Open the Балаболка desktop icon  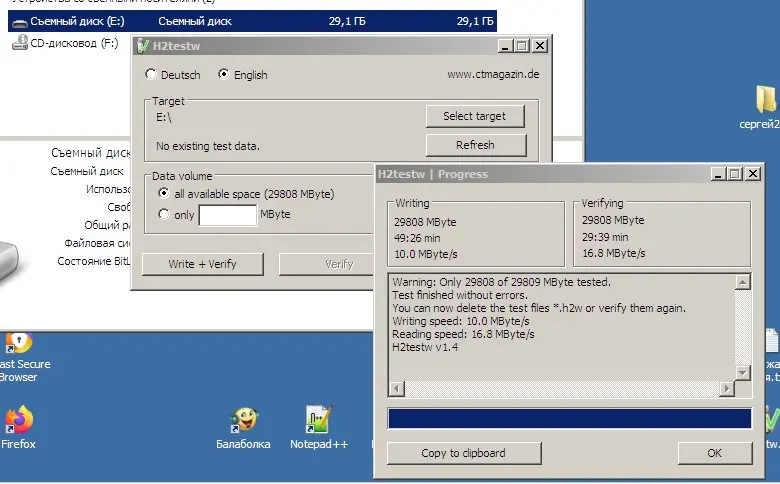pyautogui.click(x=244, y=419)
